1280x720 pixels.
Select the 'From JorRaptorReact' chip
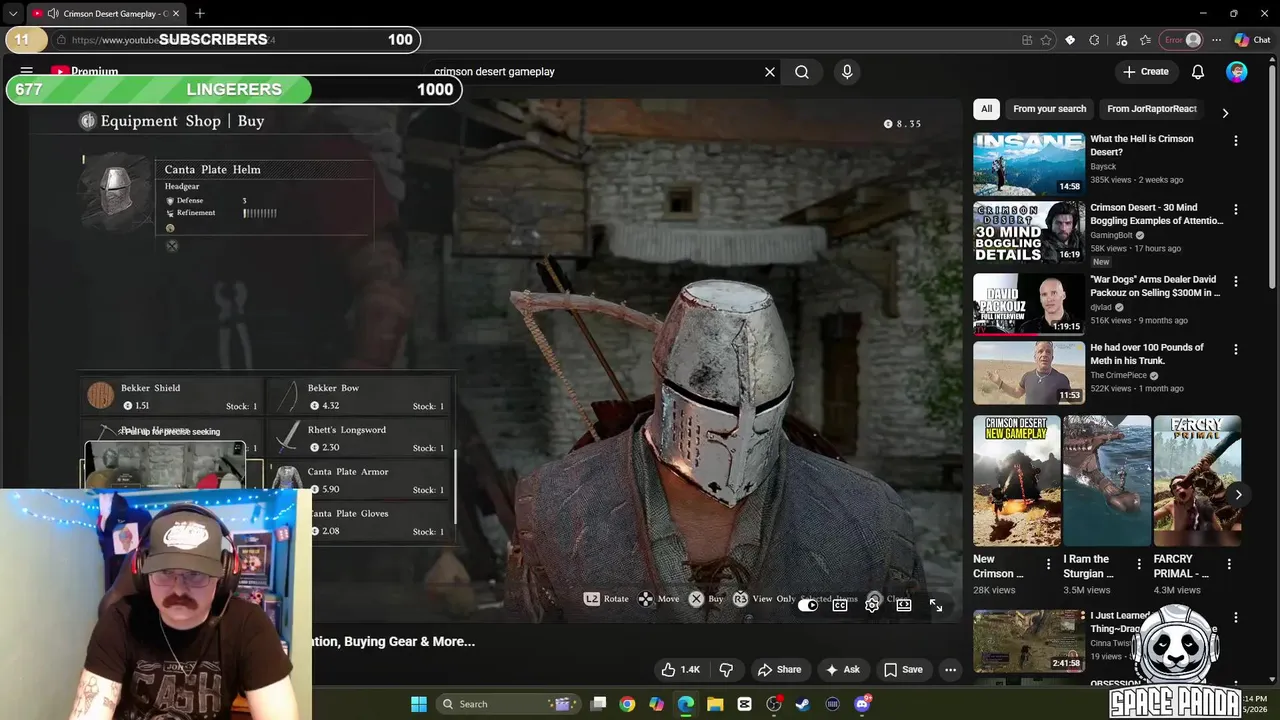(1152, 109)
